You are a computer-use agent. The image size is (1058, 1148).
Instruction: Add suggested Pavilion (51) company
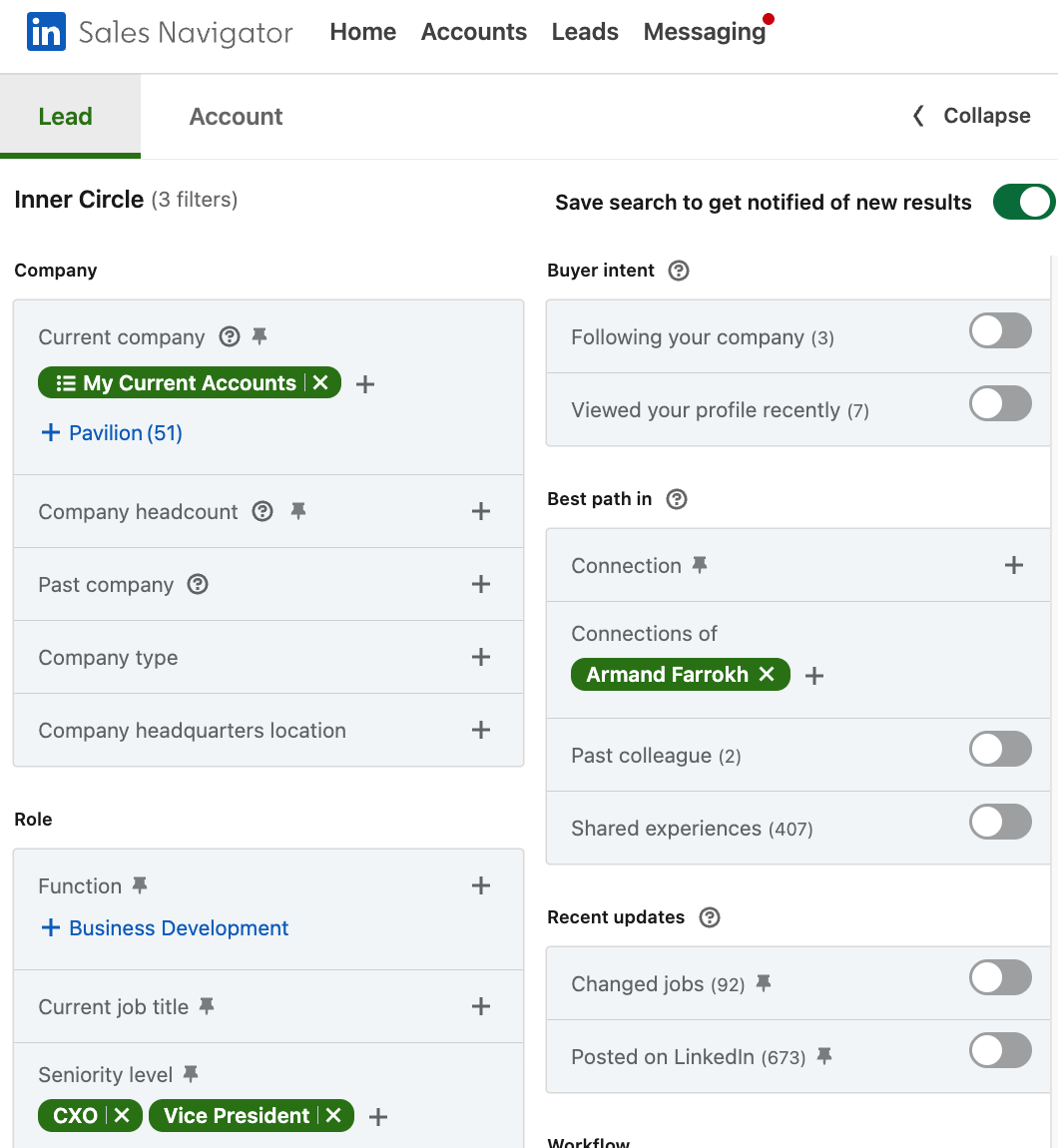point(112,432)
